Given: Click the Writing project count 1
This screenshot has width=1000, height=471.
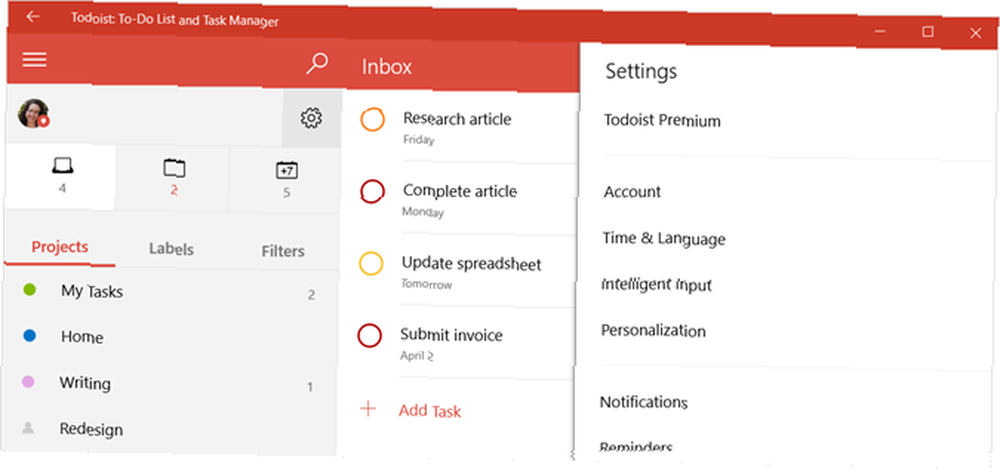Looking at the screenshot, I should 310,387.
